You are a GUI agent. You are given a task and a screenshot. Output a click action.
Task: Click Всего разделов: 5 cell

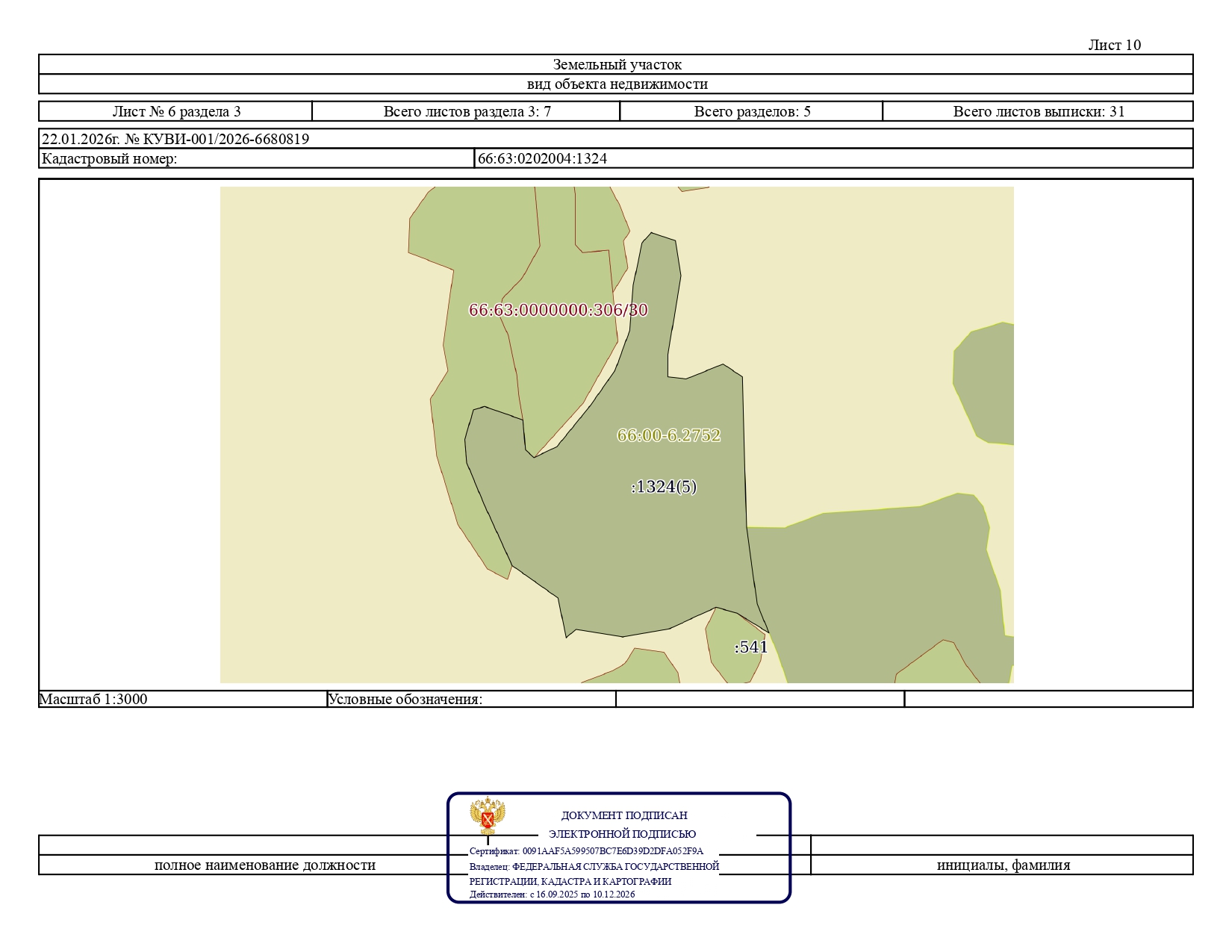[751, 111]
